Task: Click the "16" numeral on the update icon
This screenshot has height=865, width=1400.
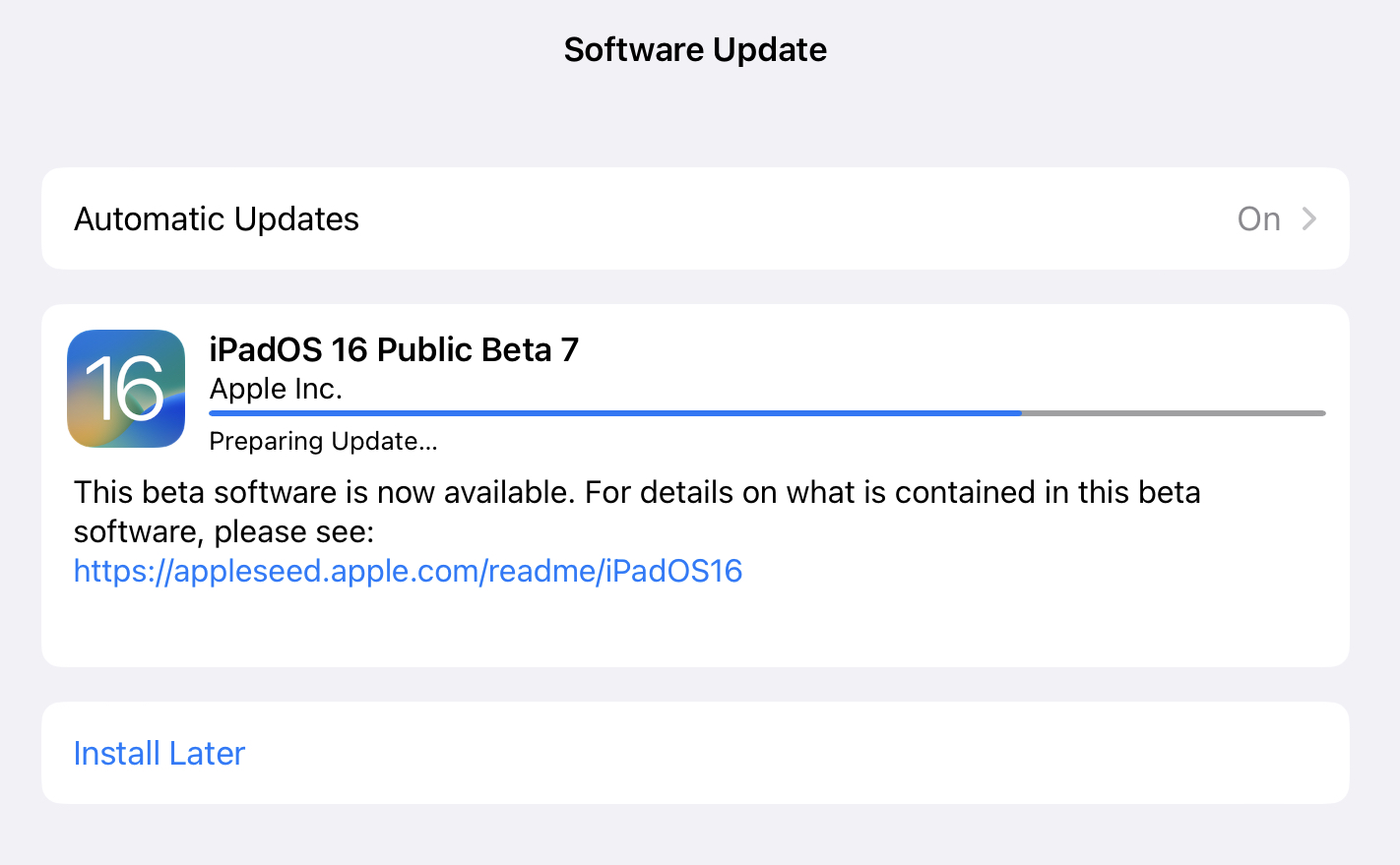Action: pos(124,388)
